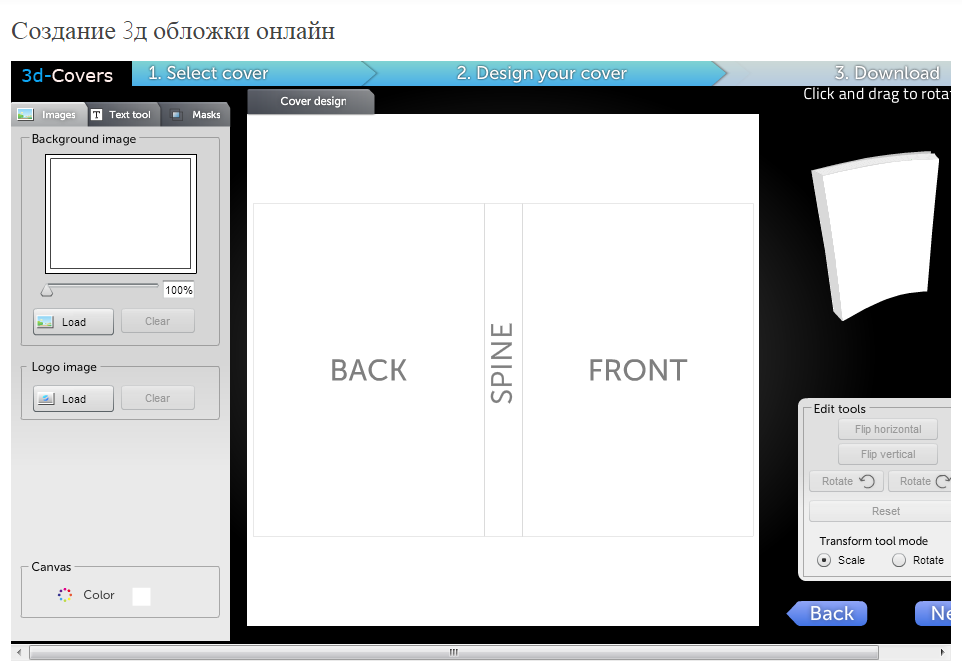Load a background image
Viewport: 962px width, 669px height.
point(74,322)
